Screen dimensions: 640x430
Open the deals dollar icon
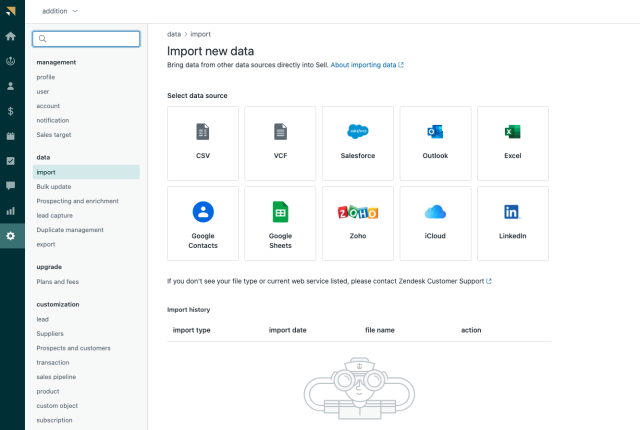(x=11, y=111)
